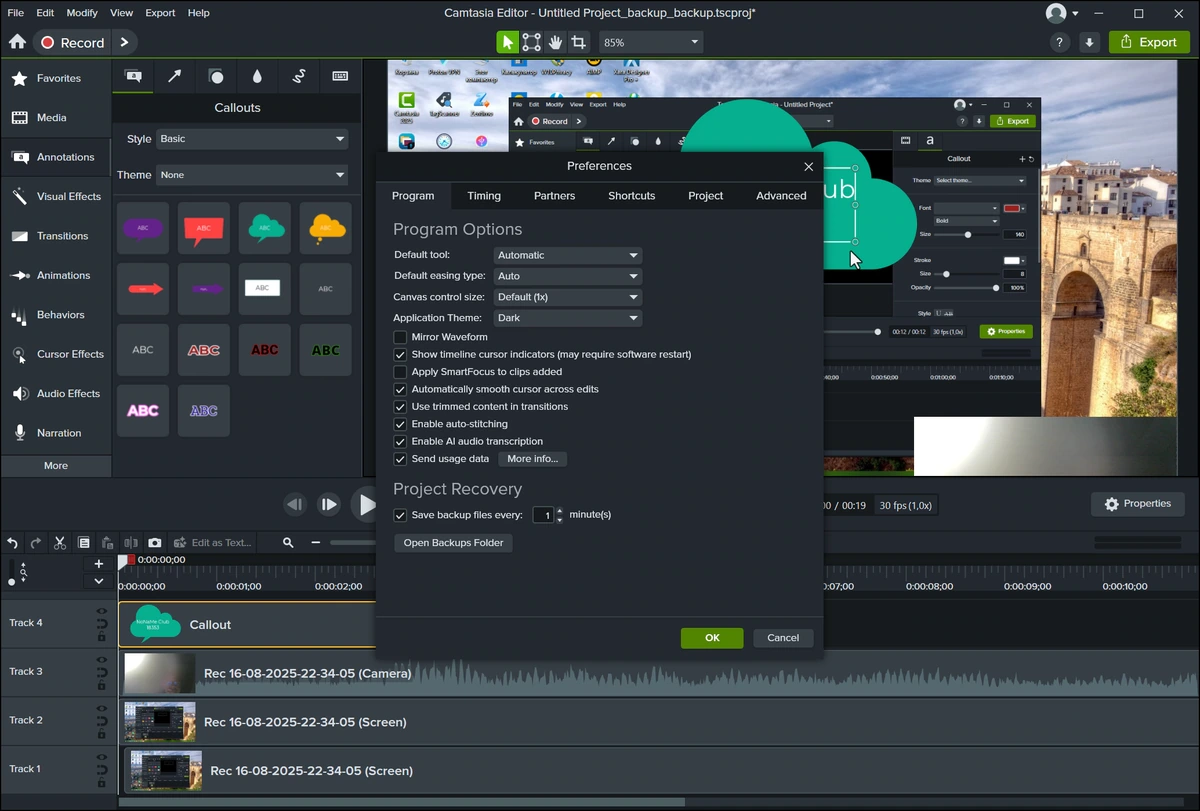Cancel the Preferences dialog
The width and height of the screenshot is (1200, 811).
click(x=783, y=638)
